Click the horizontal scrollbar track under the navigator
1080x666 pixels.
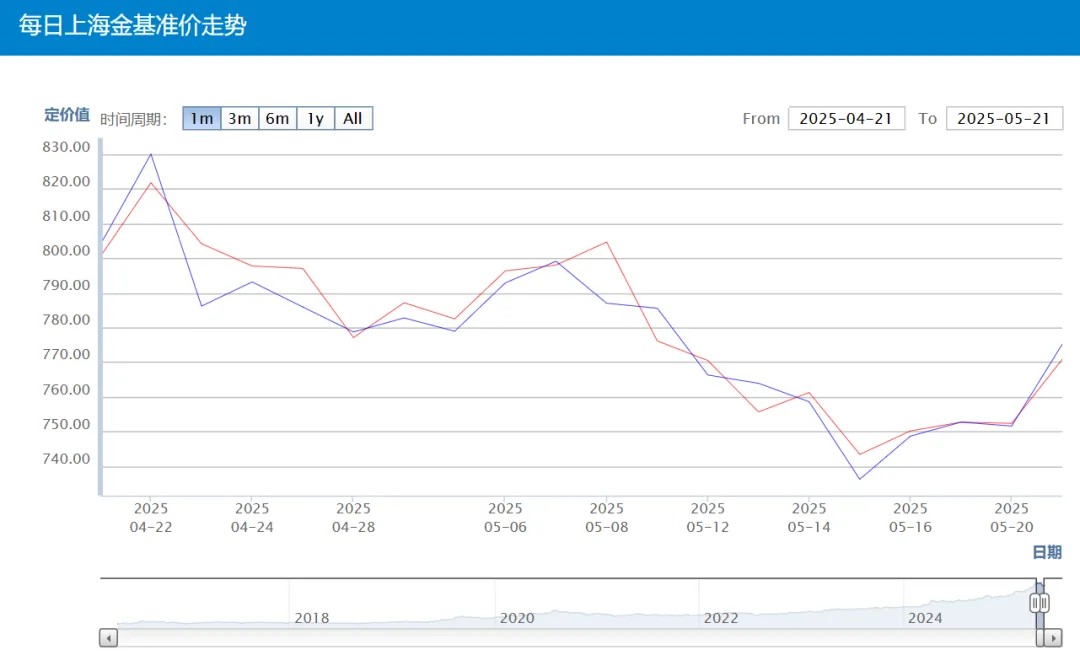[580, 638]
